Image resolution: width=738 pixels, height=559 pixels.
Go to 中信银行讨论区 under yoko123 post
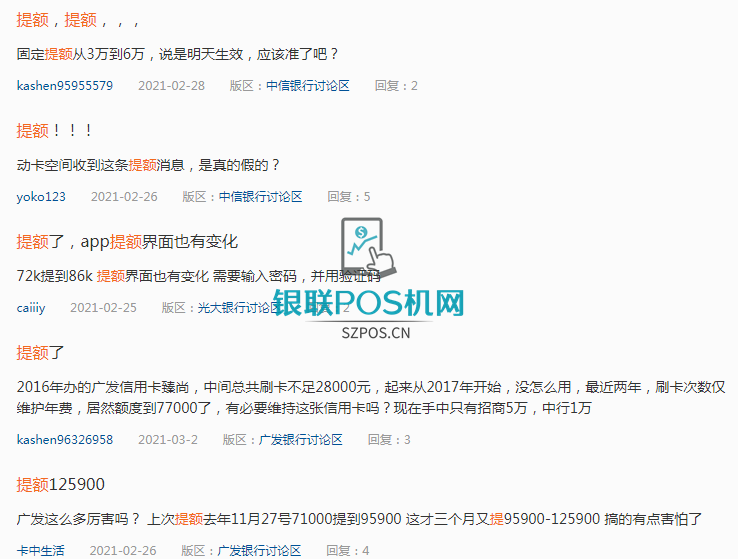(260, 197)
